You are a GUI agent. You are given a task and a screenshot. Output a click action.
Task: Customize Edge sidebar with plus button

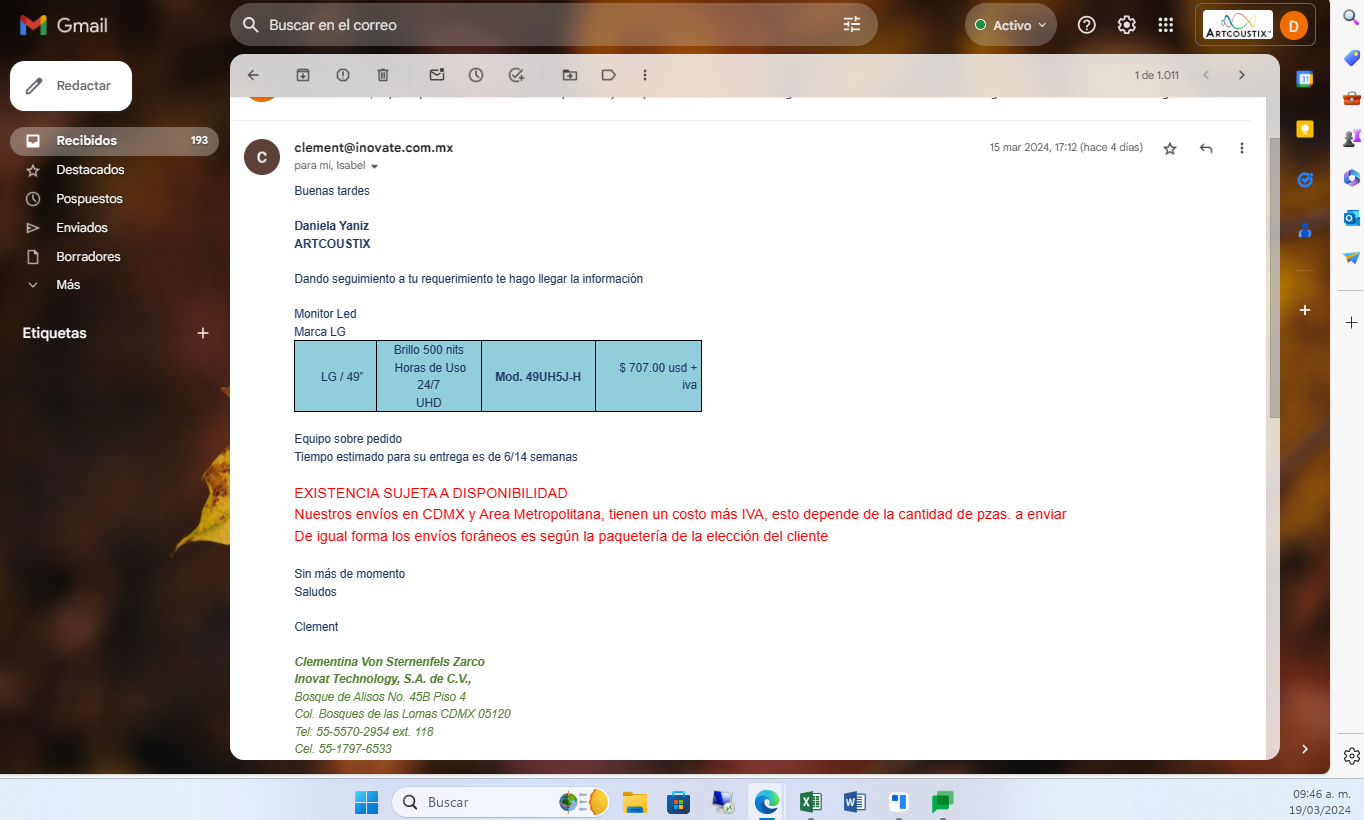point(1351,323)
